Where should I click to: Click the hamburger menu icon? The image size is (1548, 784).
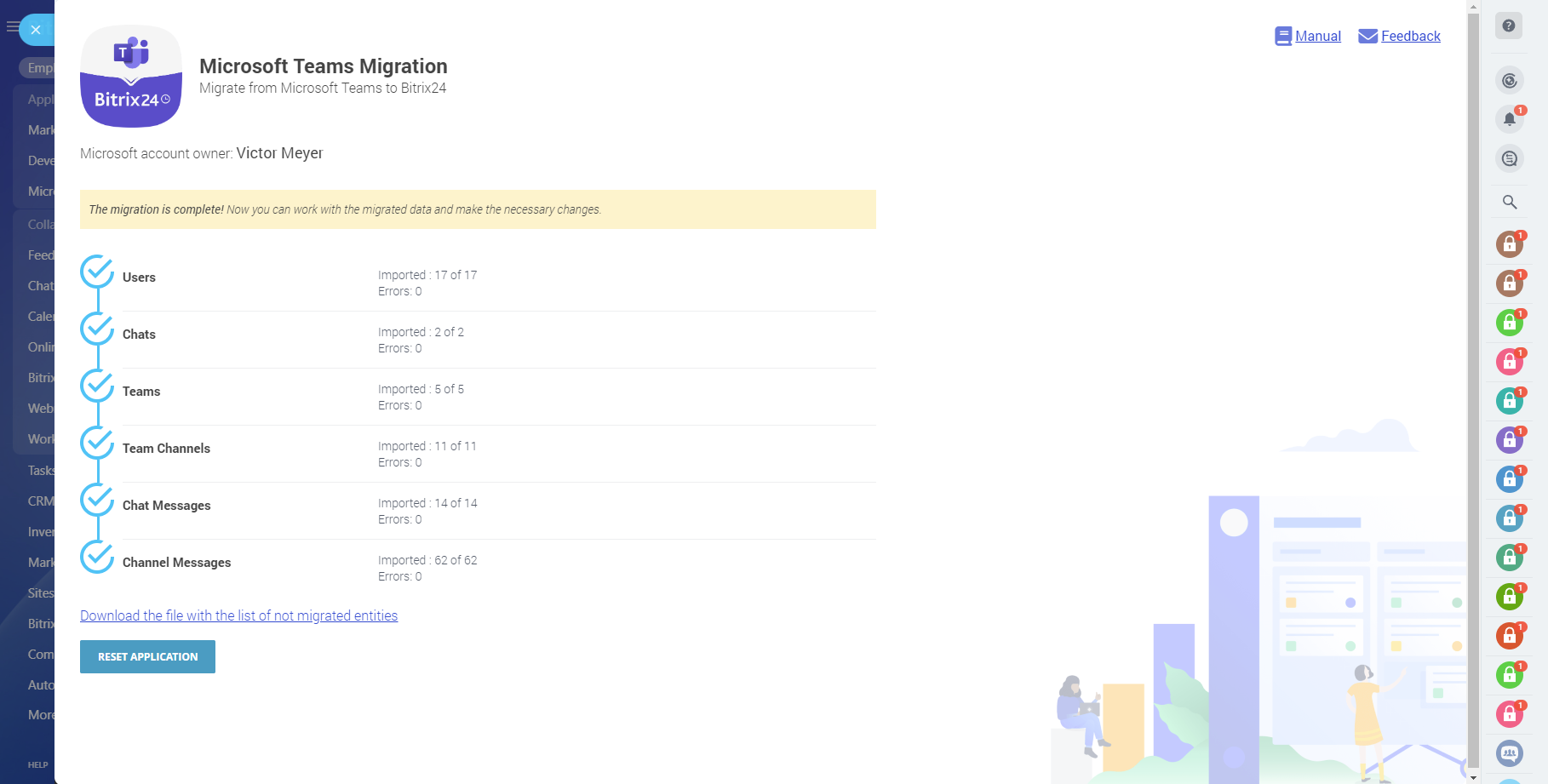12,27
